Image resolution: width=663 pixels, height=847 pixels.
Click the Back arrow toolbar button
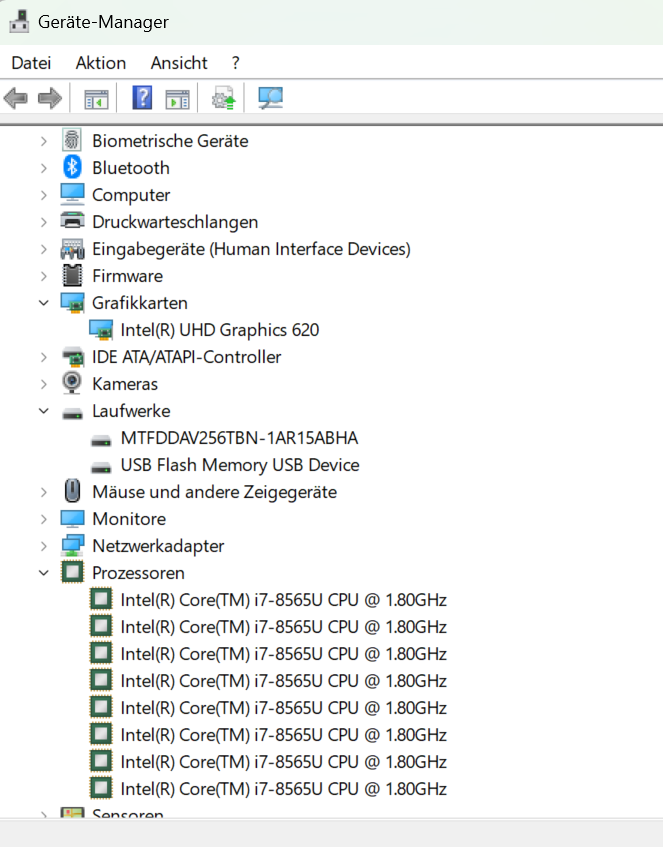[16, 98]
